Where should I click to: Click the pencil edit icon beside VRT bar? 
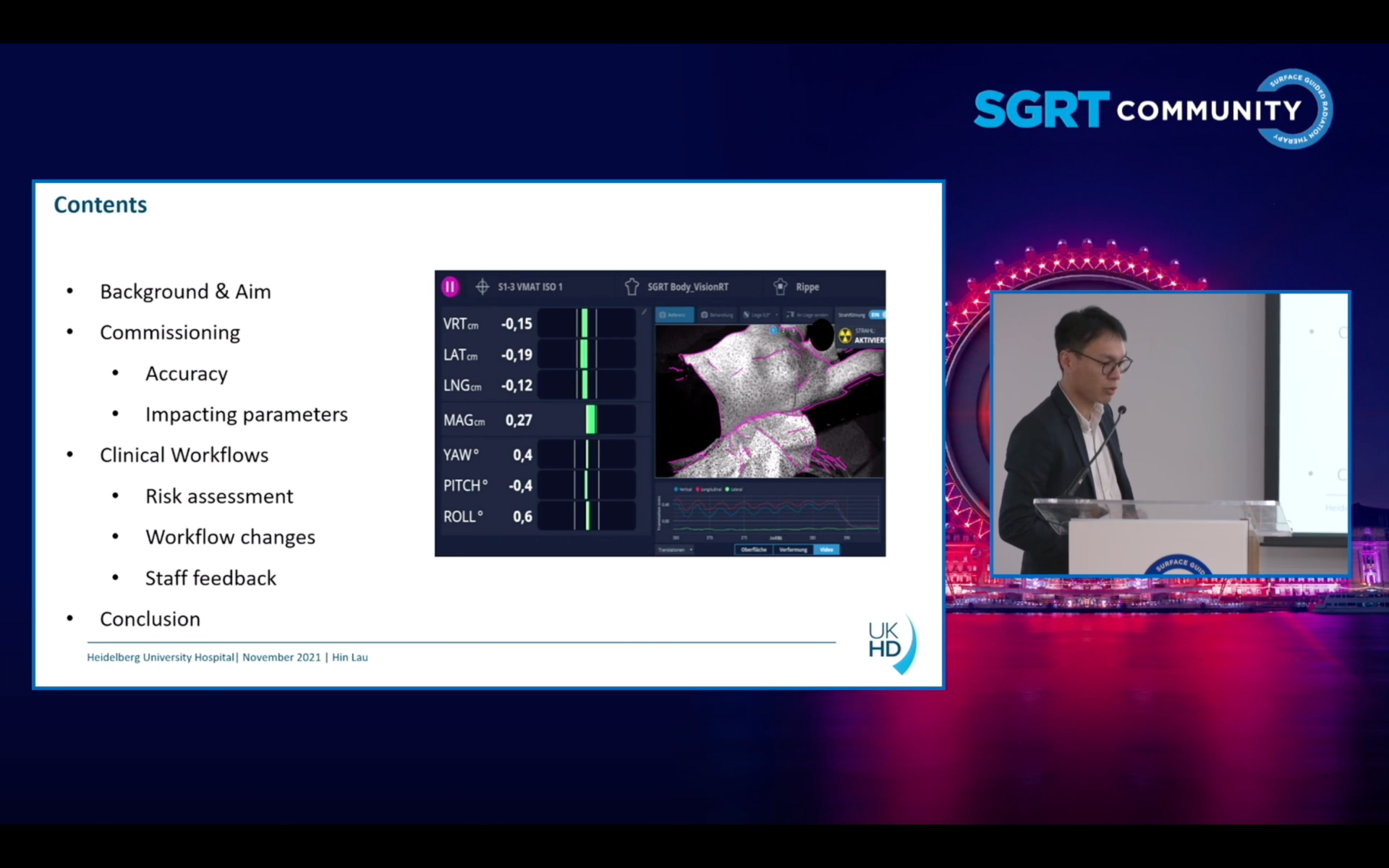tap(644, 312)
